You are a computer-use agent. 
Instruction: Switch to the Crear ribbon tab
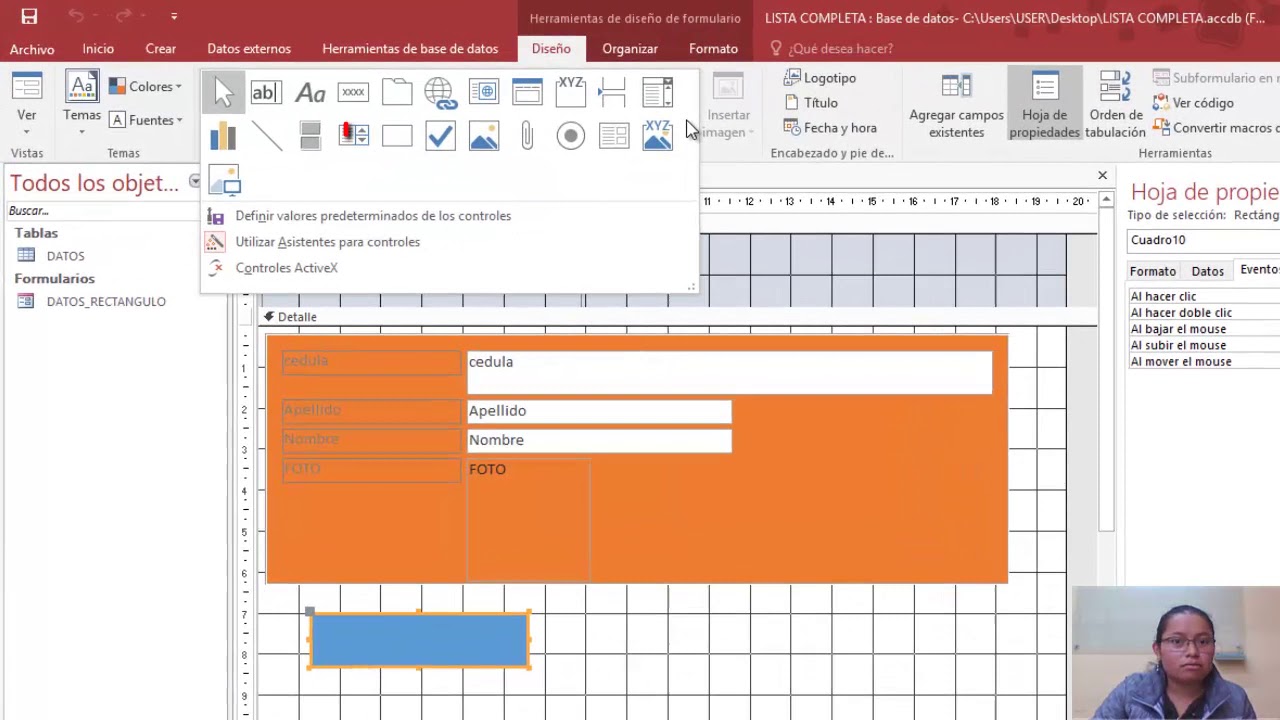tap(160, 49)
